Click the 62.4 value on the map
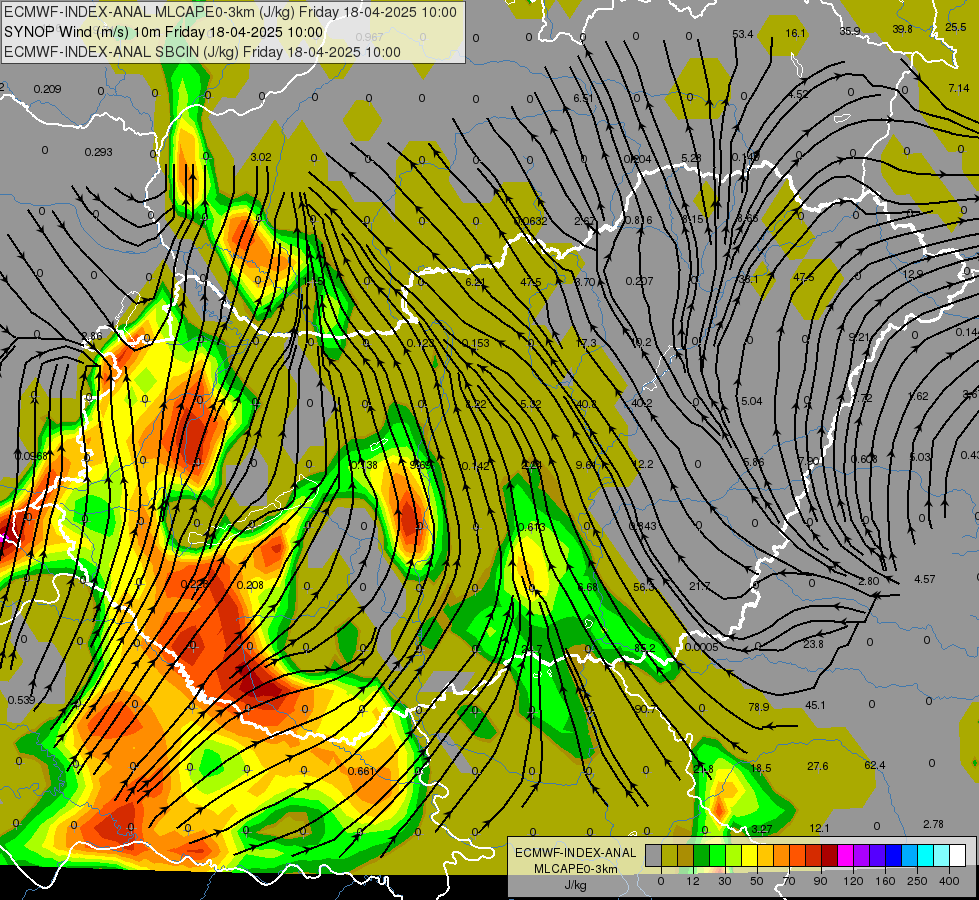 875,765
